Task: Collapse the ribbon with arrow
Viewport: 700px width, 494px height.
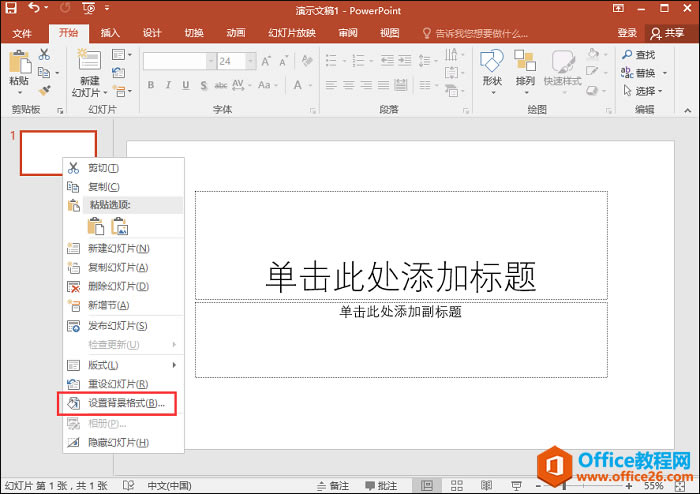Action: coord(687,110)
